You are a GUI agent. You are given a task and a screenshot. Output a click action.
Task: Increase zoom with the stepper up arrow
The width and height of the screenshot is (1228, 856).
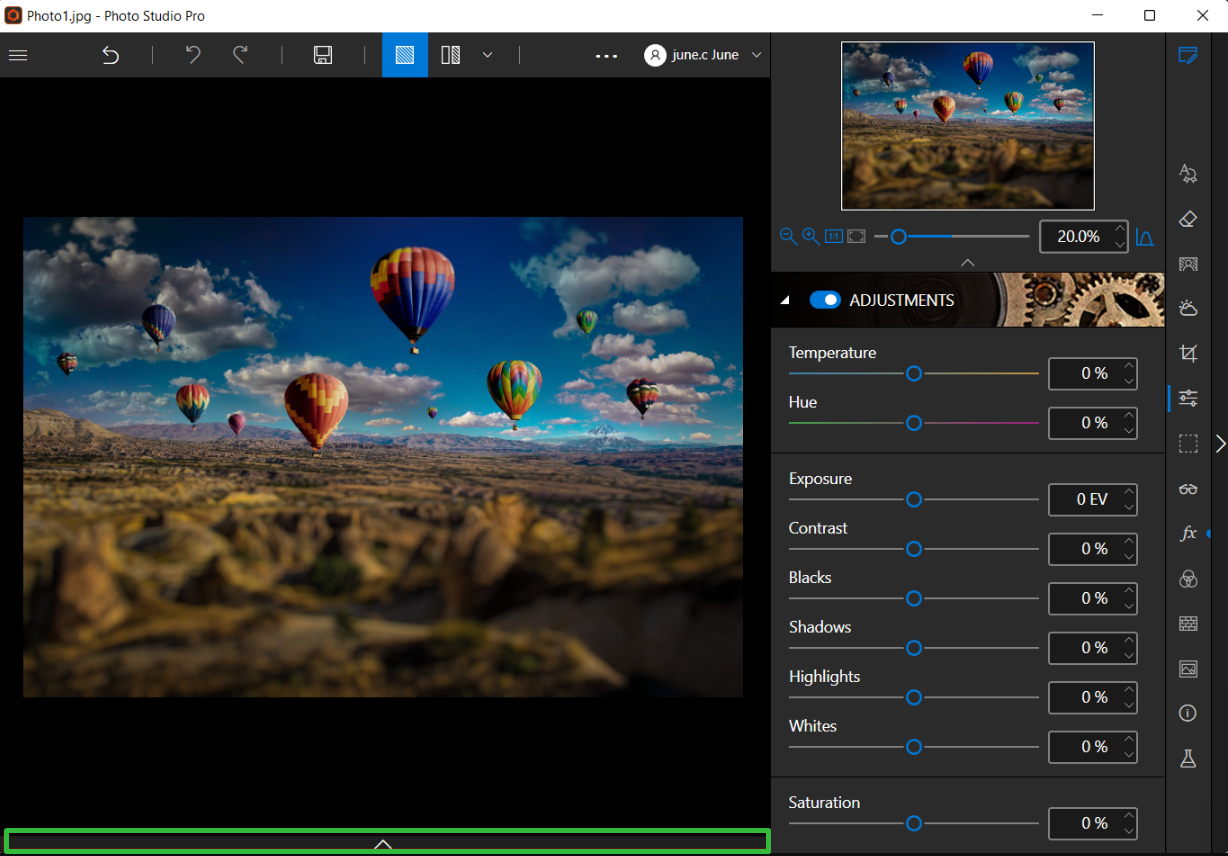pyautogui.click(x=1120, y=229)
